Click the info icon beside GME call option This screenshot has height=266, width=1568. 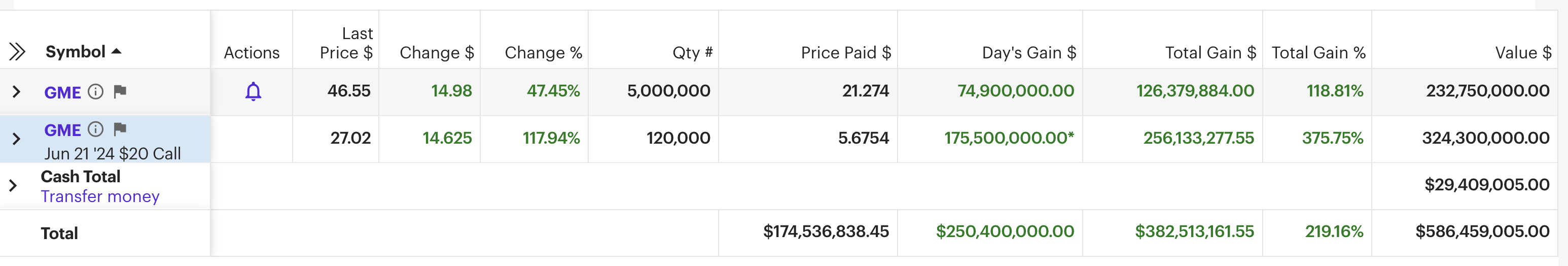95,129
